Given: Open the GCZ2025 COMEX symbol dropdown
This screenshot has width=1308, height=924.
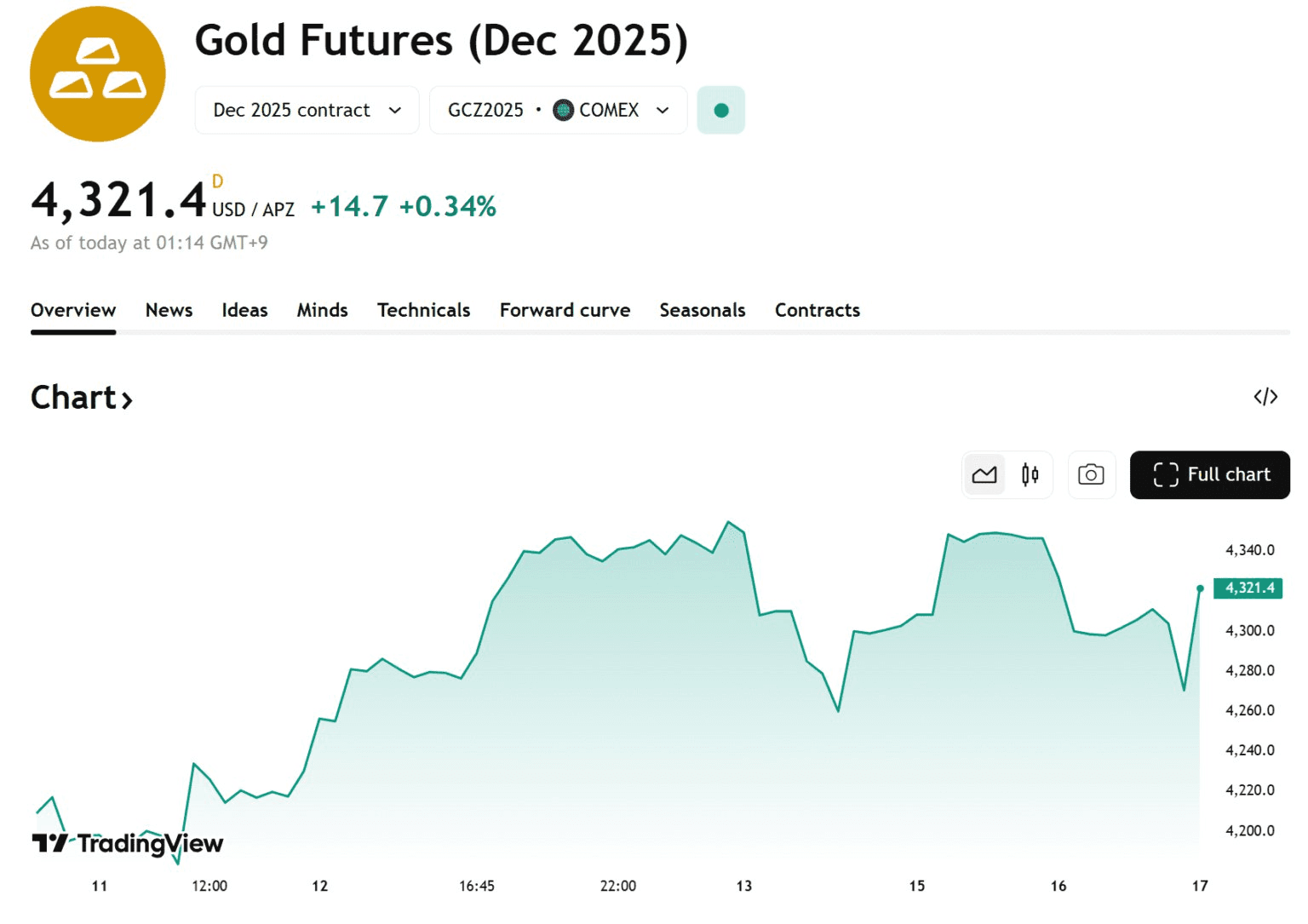Looking at the screenshot, I should [558, 110].
